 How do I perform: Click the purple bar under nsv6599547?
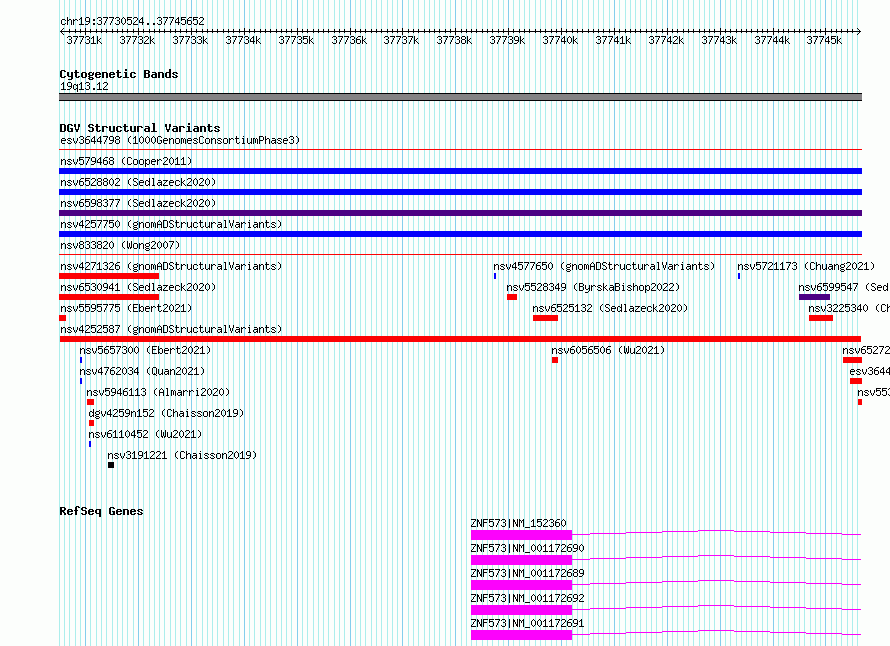tap(815, 297)
